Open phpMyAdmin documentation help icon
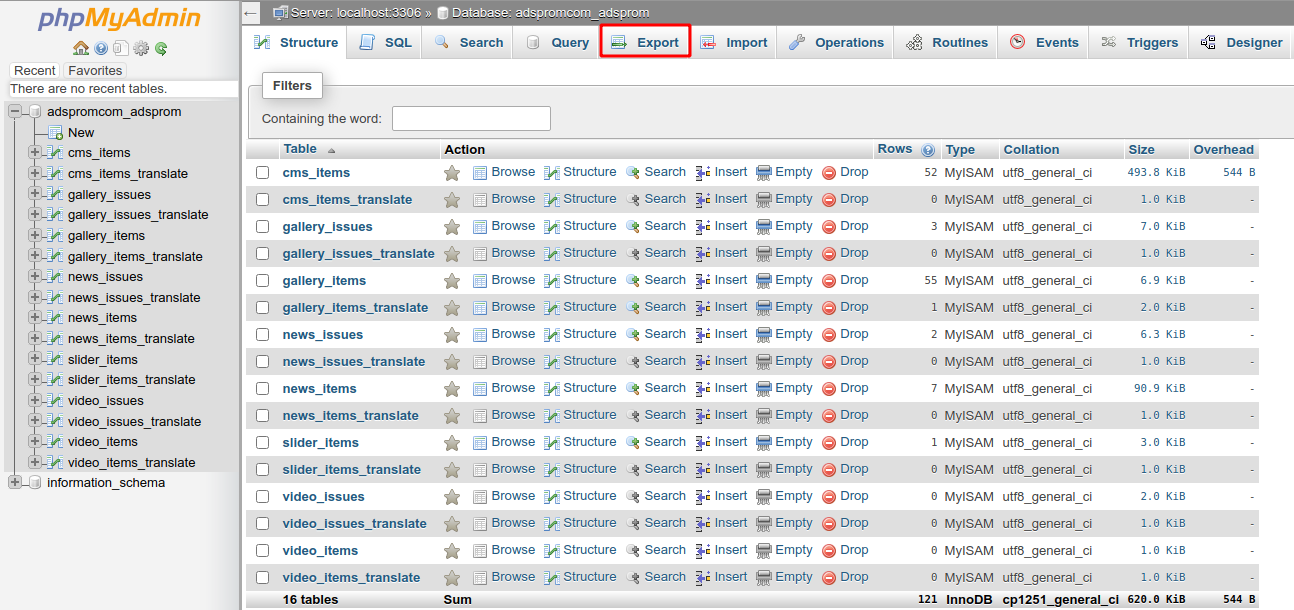The width and height of the screenshot is (1294, 610). tap(101, 48)
